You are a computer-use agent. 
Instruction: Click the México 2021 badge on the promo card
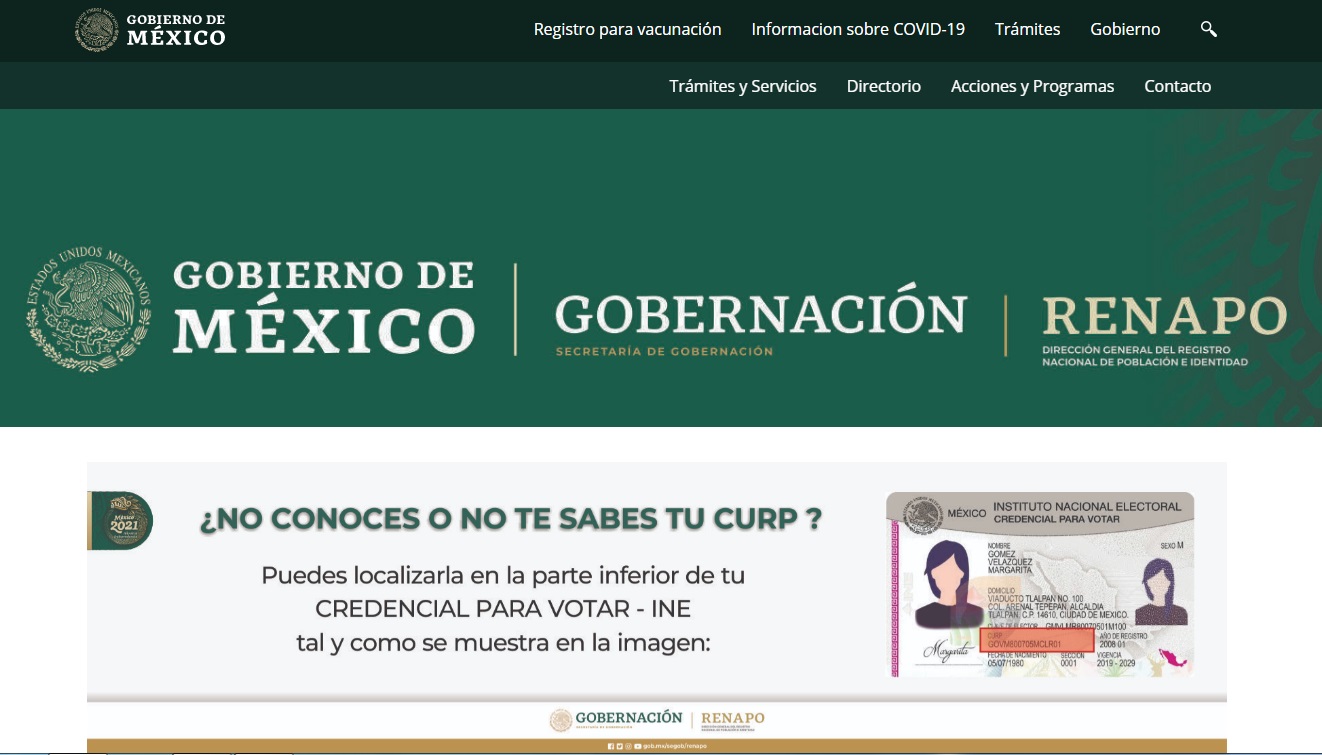pyautogui.click(x=122, y=521)
